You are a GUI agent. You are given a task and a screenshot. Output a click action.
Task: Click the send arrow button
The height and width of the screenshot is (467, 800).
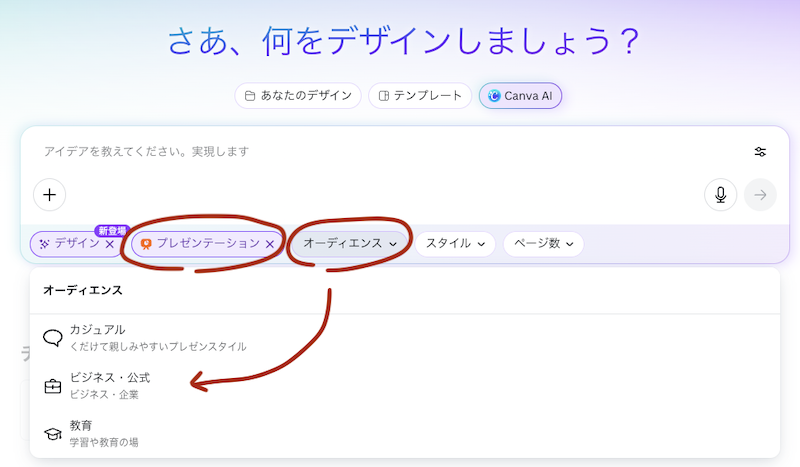tap(760, 194)
